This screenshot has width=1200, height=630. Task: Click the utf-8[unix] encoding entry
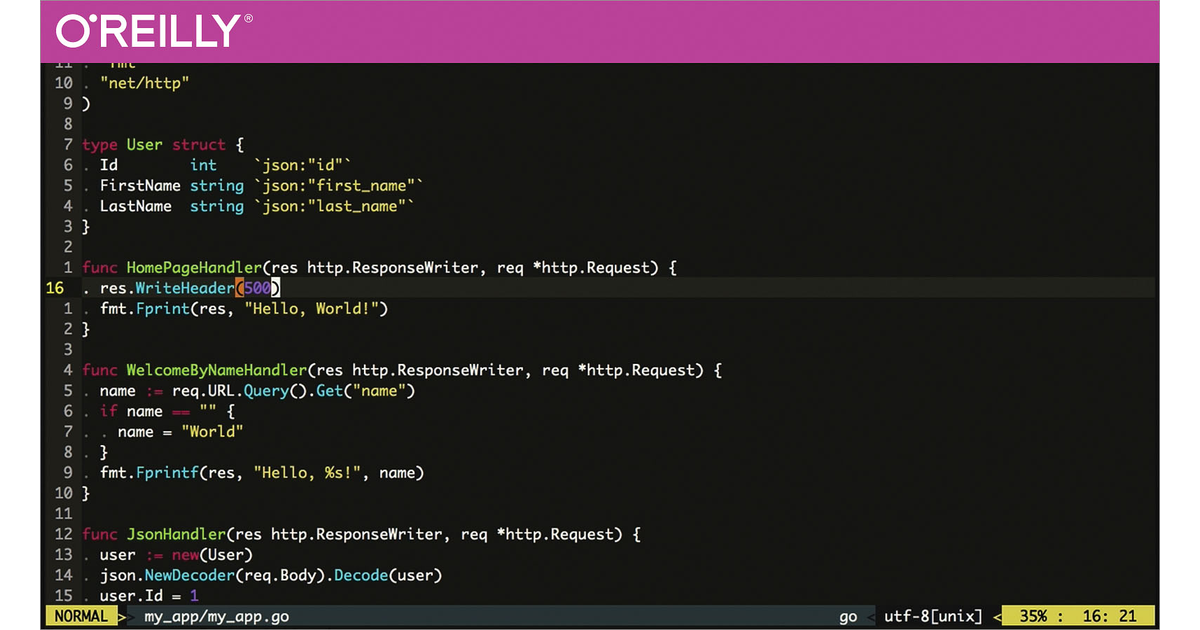pyautogui.click(x=933, y=617)
